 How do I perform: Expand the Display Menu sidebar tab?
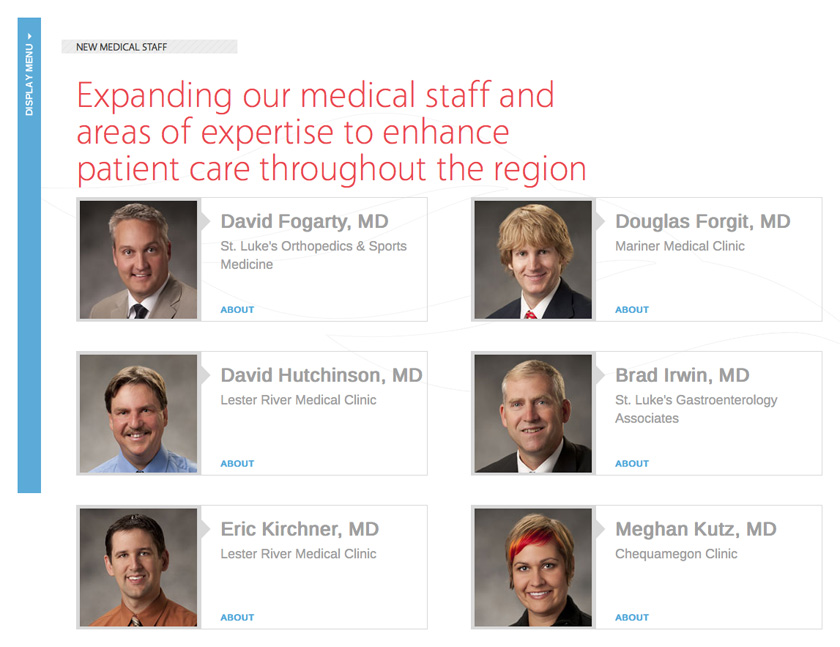[x=29, y=74]
